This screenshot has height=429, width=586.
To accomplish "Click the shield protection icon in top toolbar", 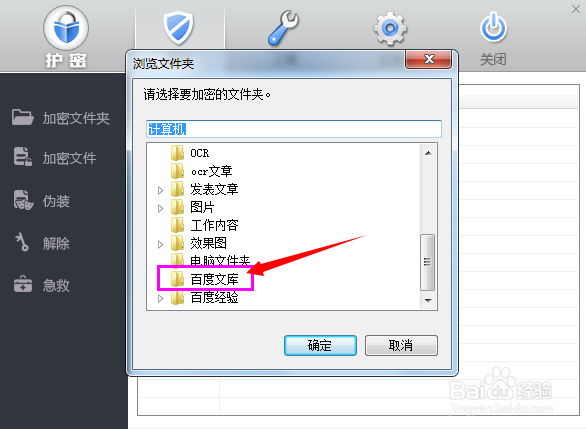I will (x=179, y=28).
